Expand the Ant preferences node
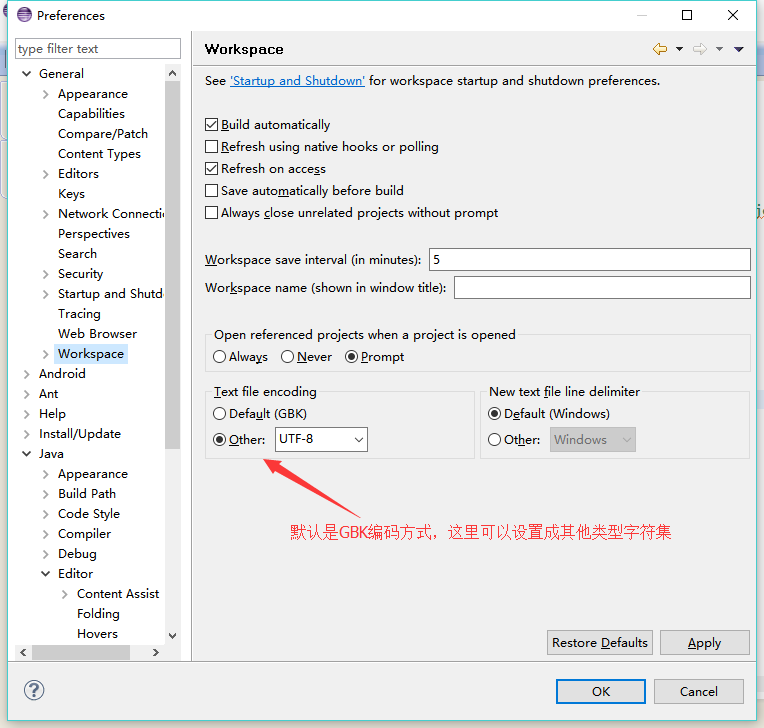 pyautogui.click(x=27, y=394)
